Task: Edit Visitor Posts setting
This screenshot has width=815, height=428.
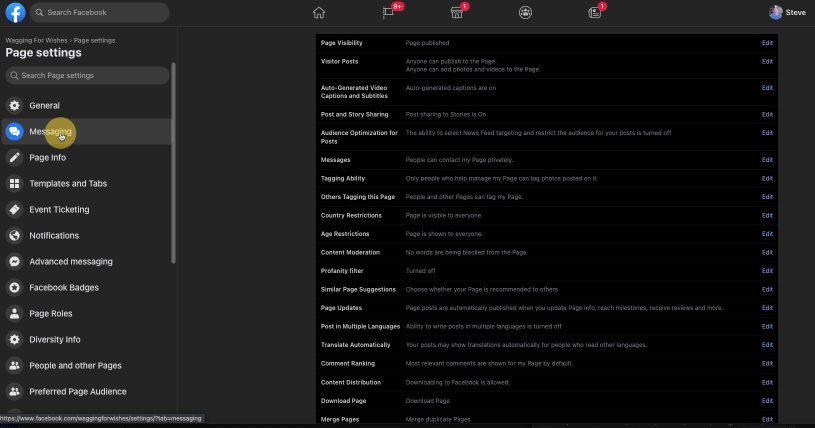Action: (x=767, y=61)
